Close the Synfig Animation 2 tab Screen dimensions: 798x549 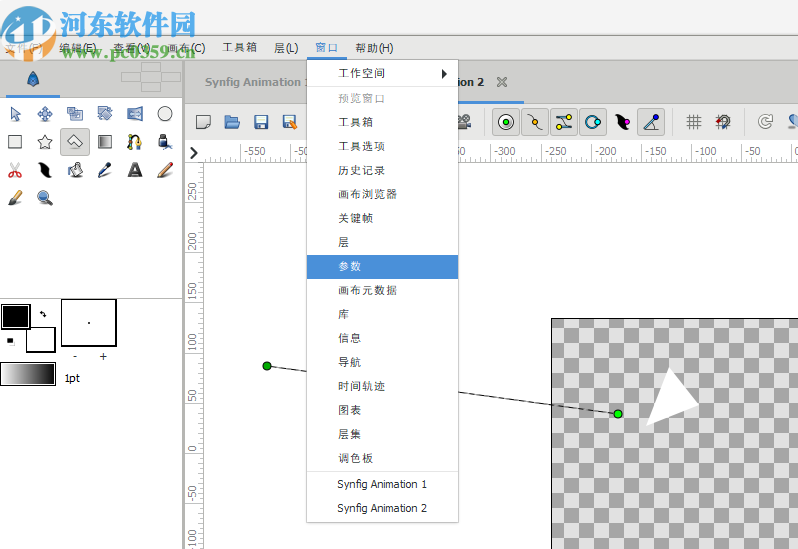502,82
